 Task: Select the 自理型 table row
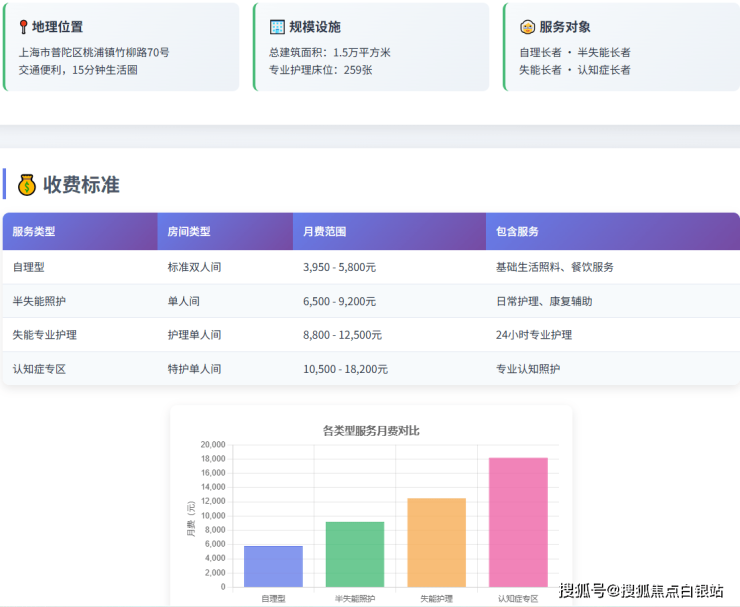tap(370, 267)
